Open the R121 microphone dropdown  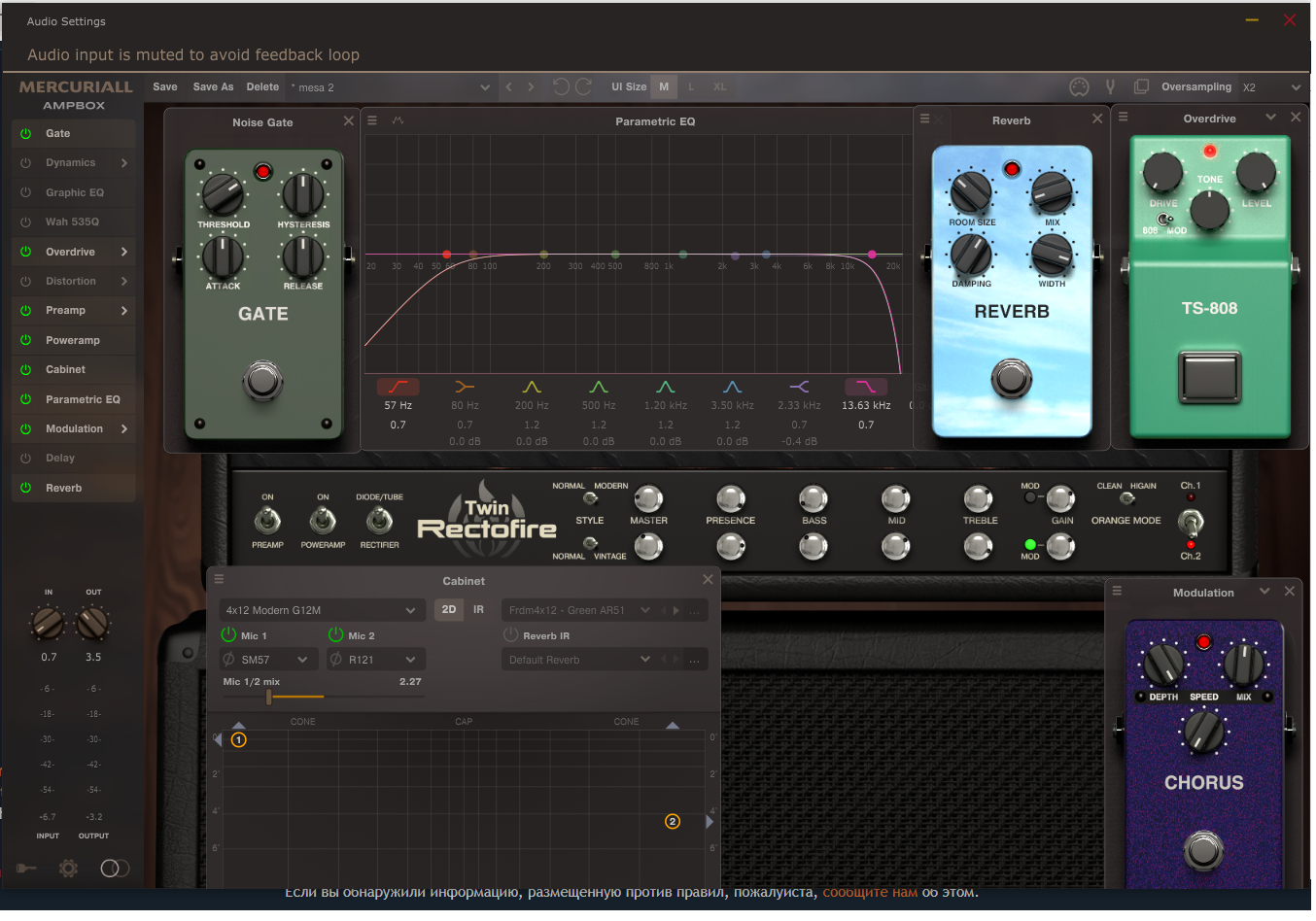[385, 660]
